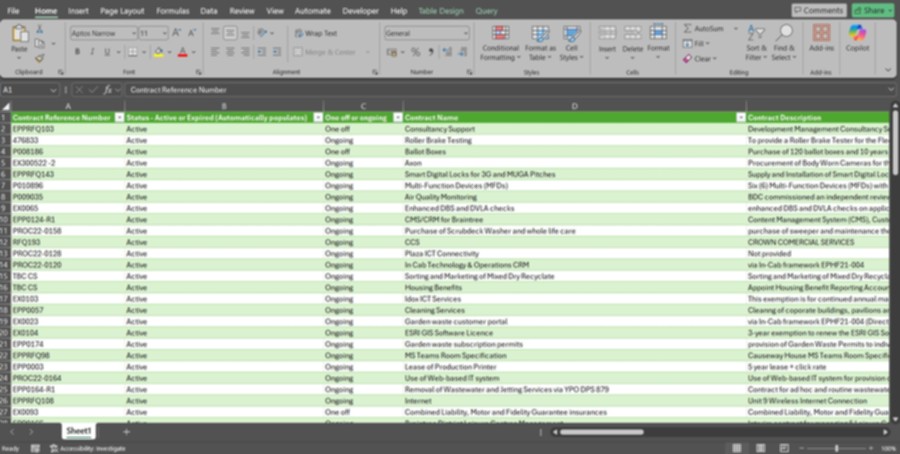Image resolution: width=900 pixels, height=454 pixels.
Task: Open Cell Styles gallery
Action: tap(571, 43)
